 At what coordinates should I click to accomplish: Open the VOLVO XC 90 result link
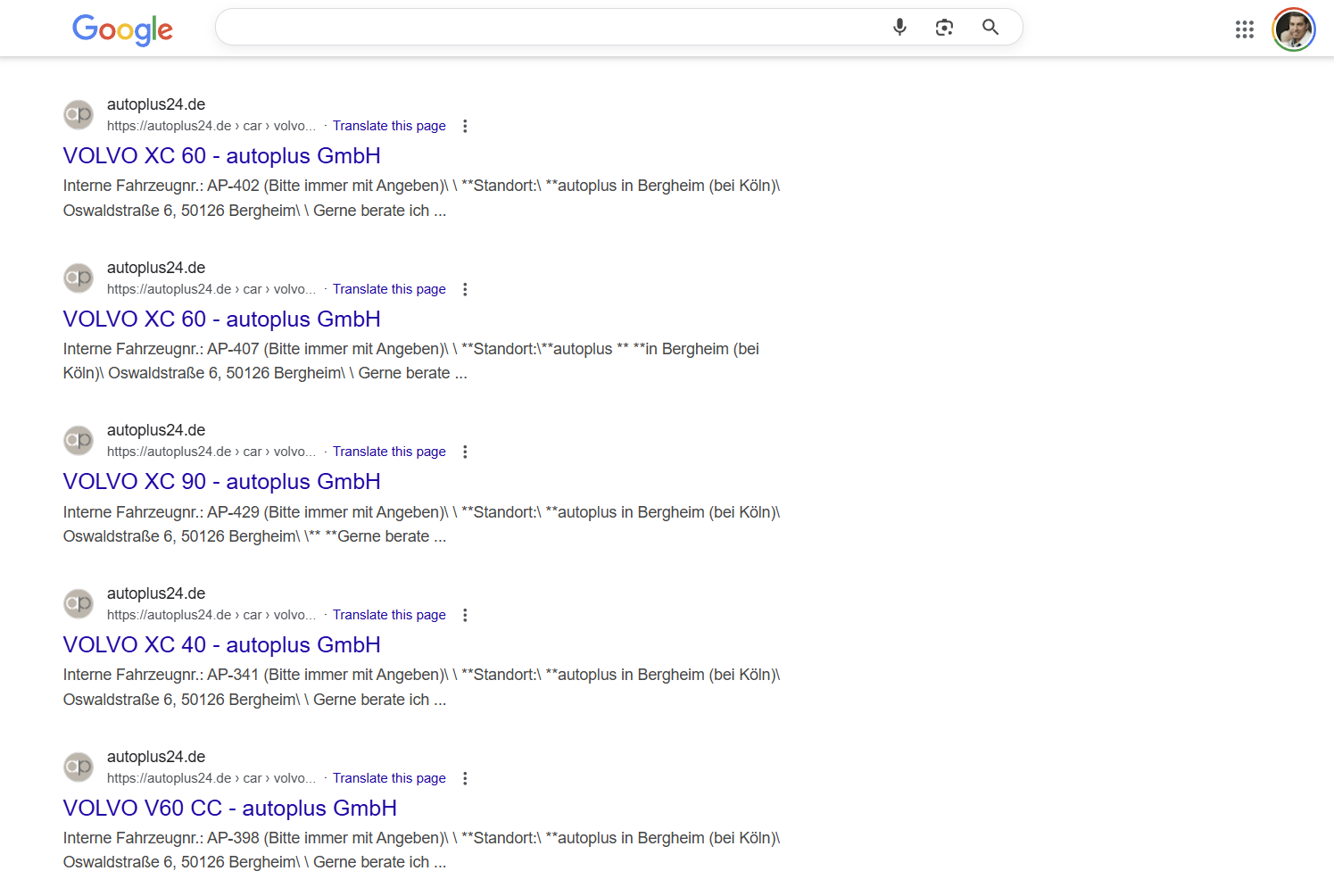(x=221, y=482)
